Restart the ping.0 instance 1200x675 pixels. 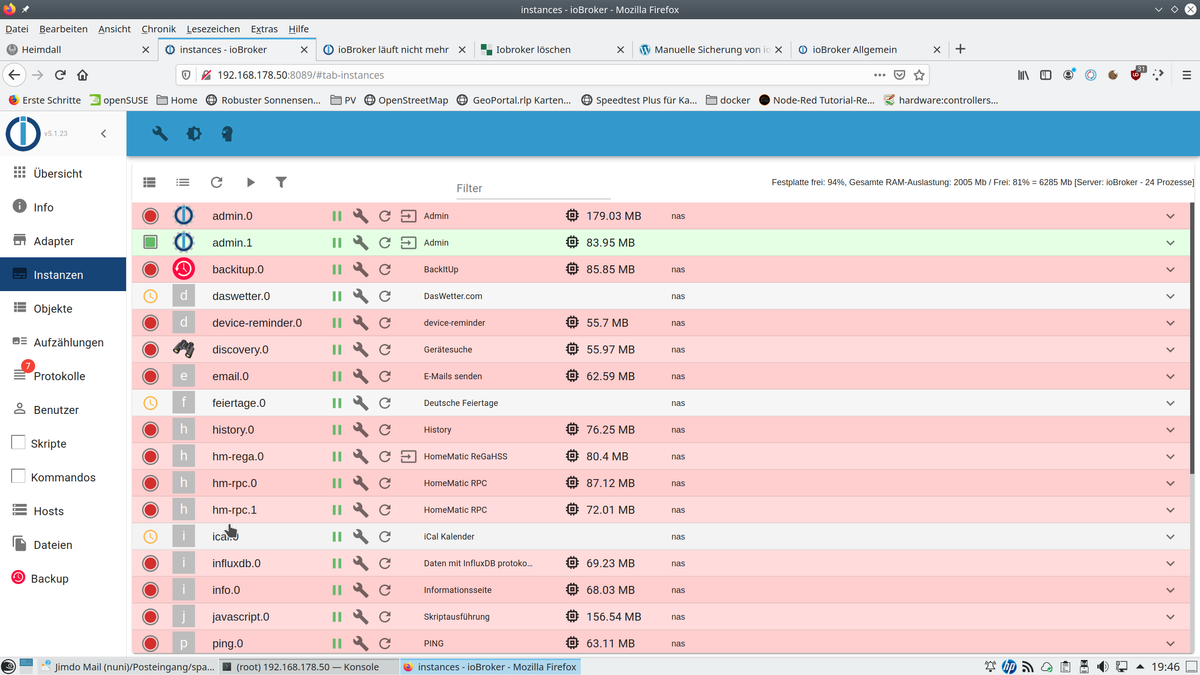click(x=385, y=643)
